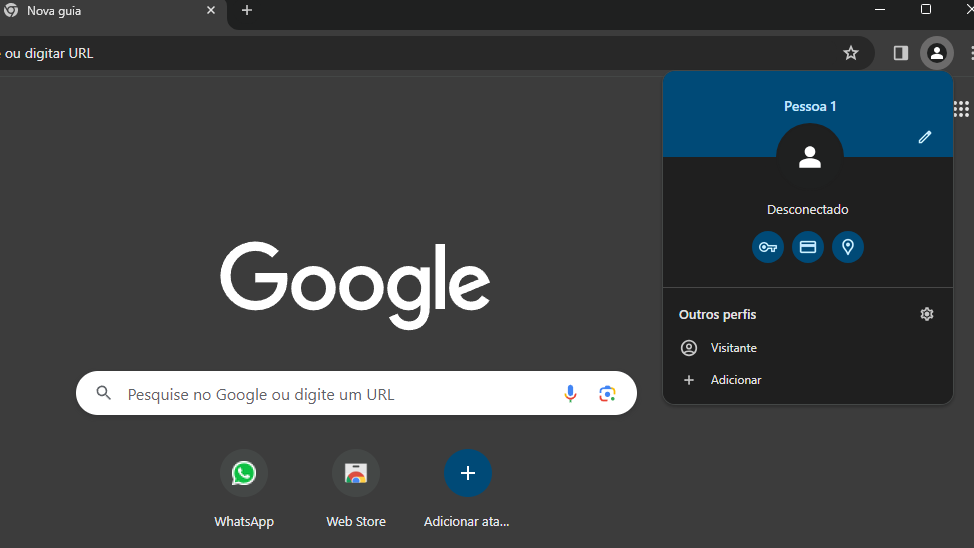Open the Web Store shortcut
974x548 pixels.
356,473
